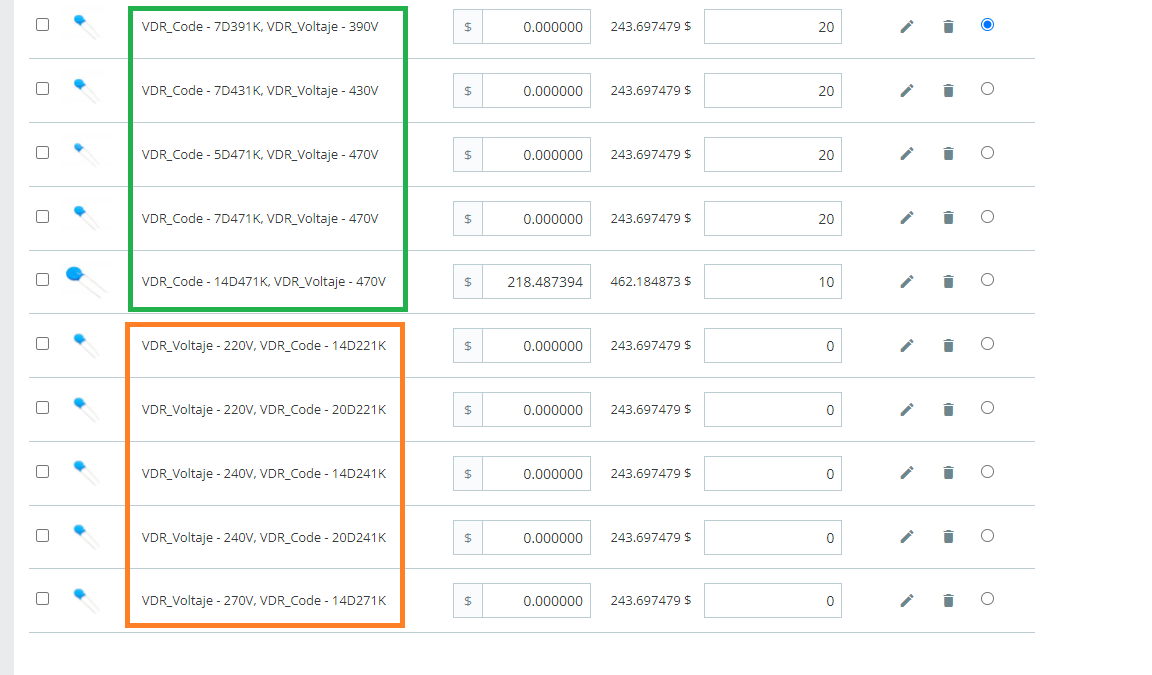Tick the checkbox for 14D221K row

point(43,343)
